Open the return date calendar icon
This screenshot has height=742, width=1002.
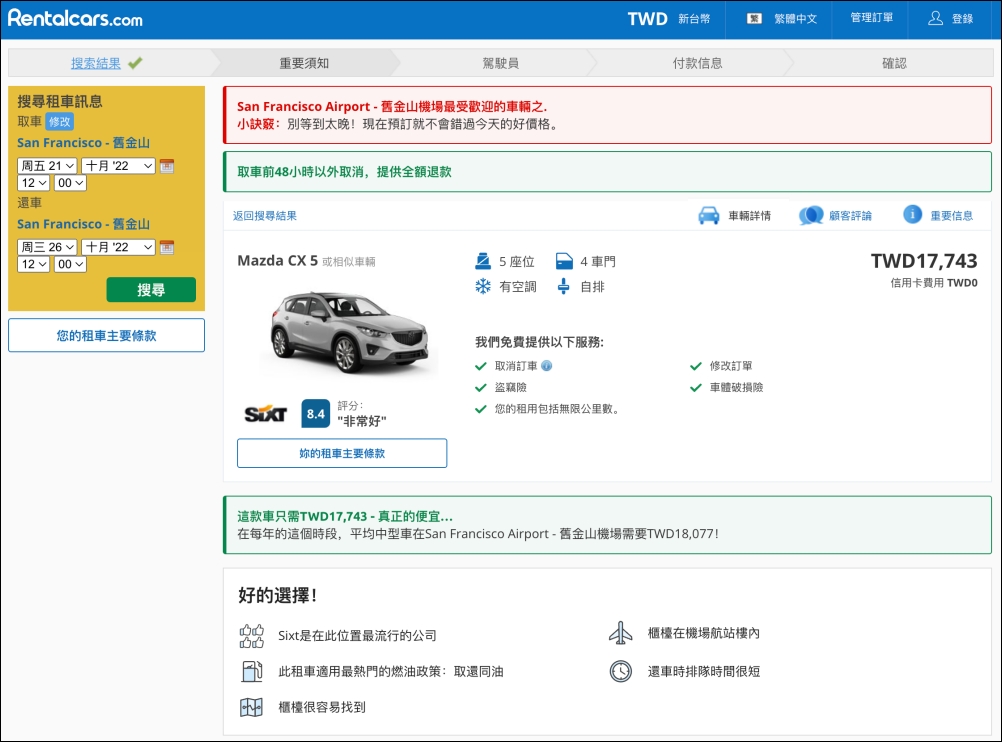click(167, 247)
